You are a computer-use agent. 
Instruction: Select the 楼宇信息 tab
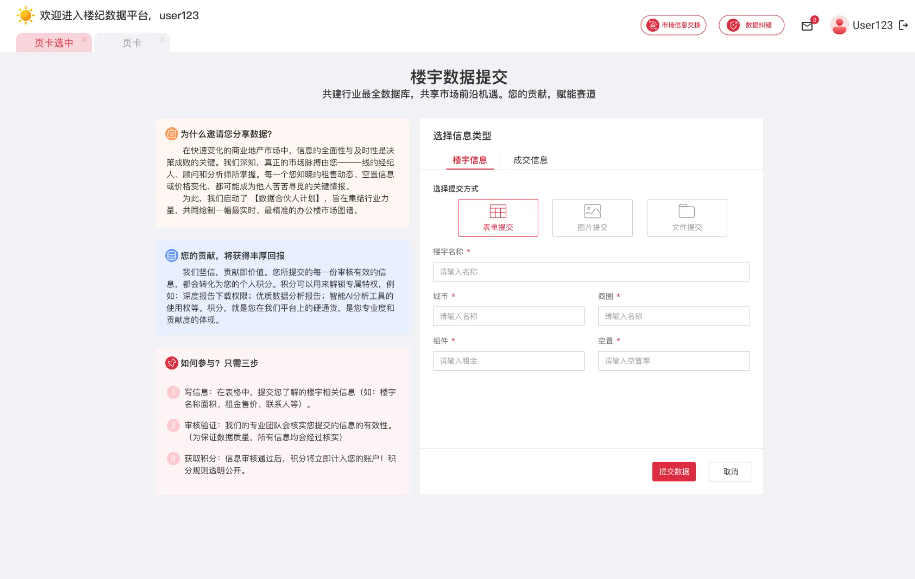coord(470,159)
